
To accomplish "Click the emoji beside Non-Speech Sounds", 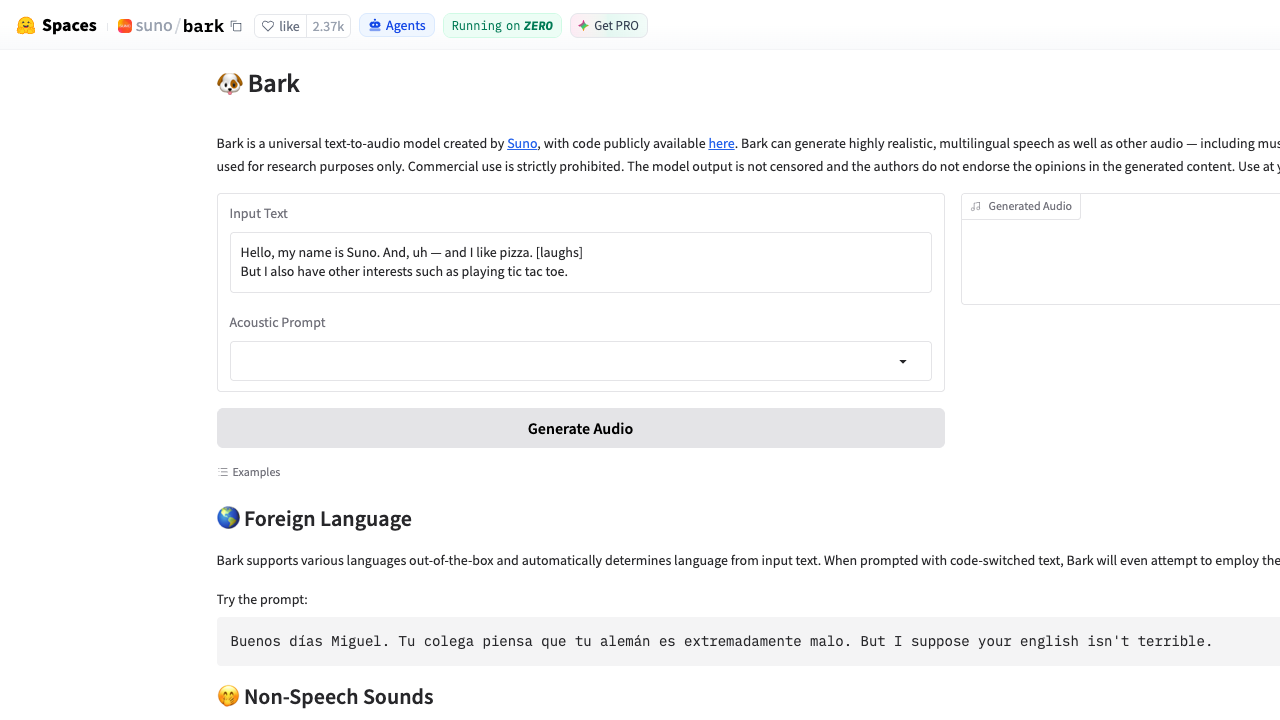I will click(x=228, y=696).
